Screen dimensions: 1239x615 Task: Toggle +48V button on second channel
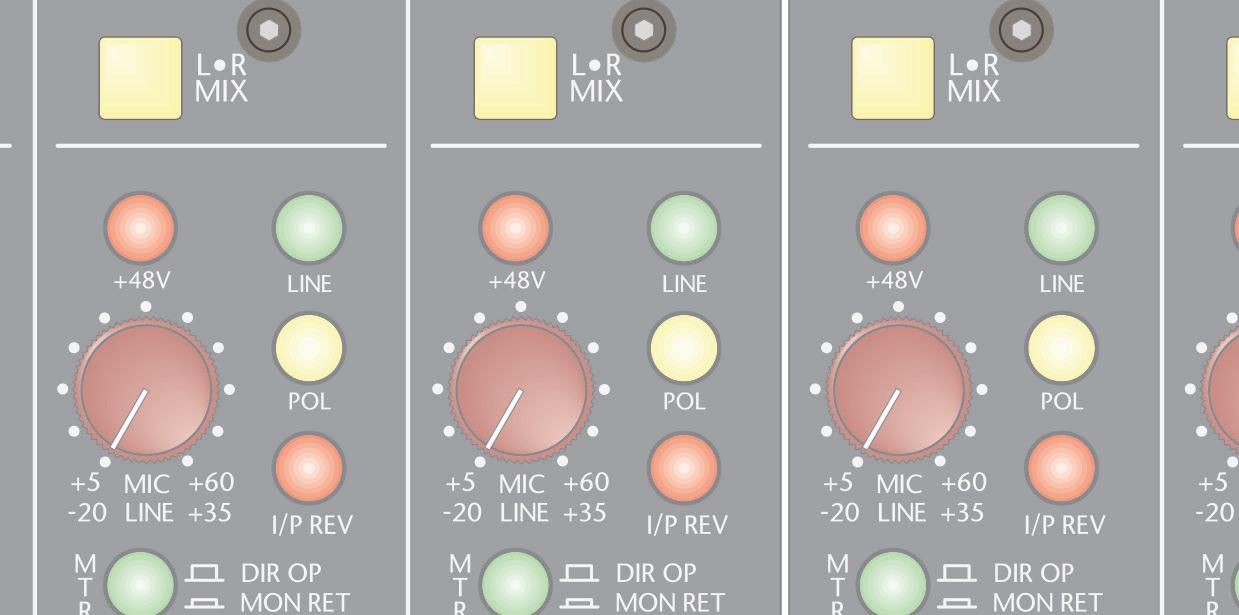pyautogui.click(x=515, y=228)
